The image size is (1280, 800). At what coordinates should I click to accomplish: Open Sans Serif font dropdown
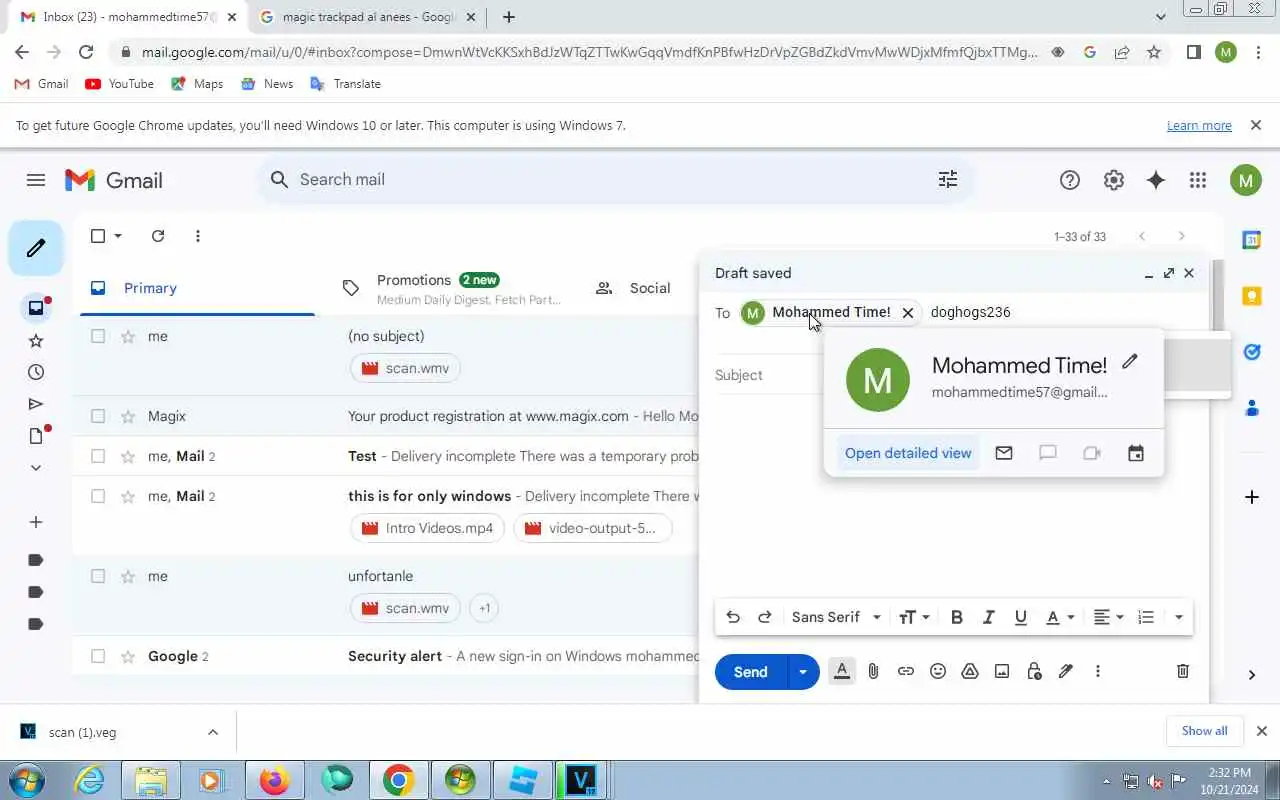(x=836, y=617)
